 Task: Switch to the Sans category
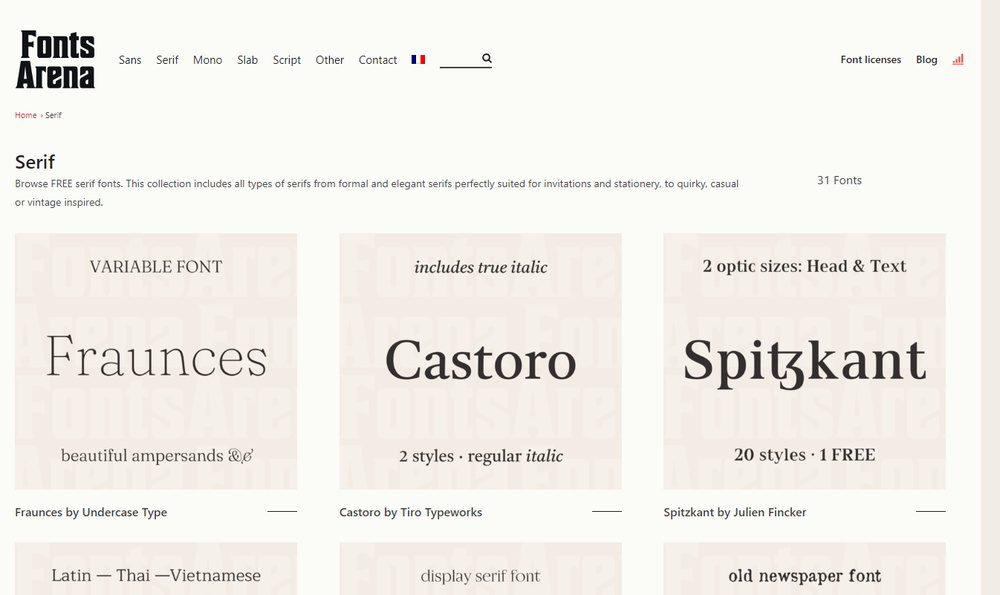pos(130,60)
